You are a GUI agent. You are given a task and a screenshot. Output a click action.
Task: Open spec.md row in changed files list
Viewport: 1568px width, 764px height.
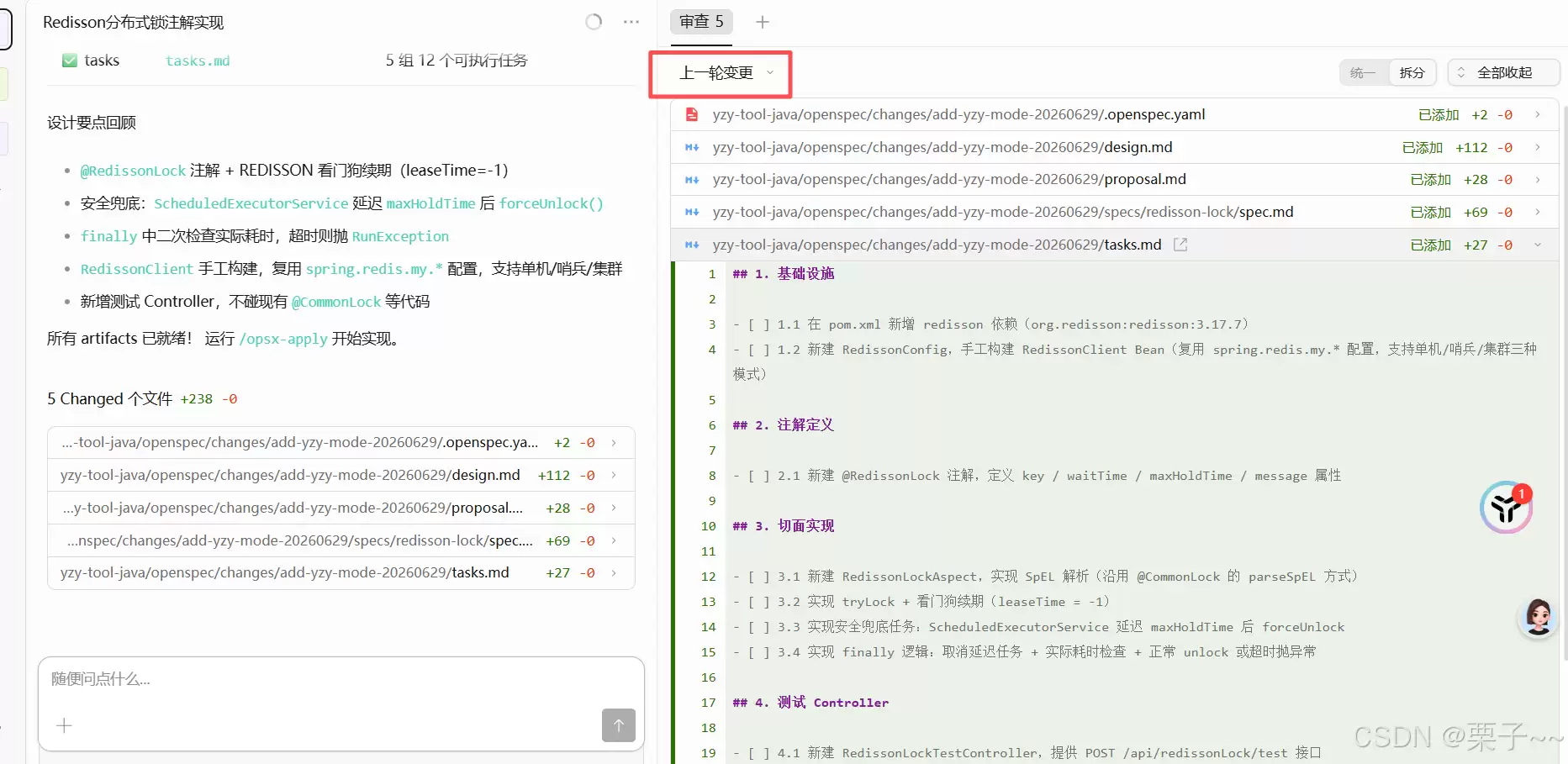click(341, 540)
